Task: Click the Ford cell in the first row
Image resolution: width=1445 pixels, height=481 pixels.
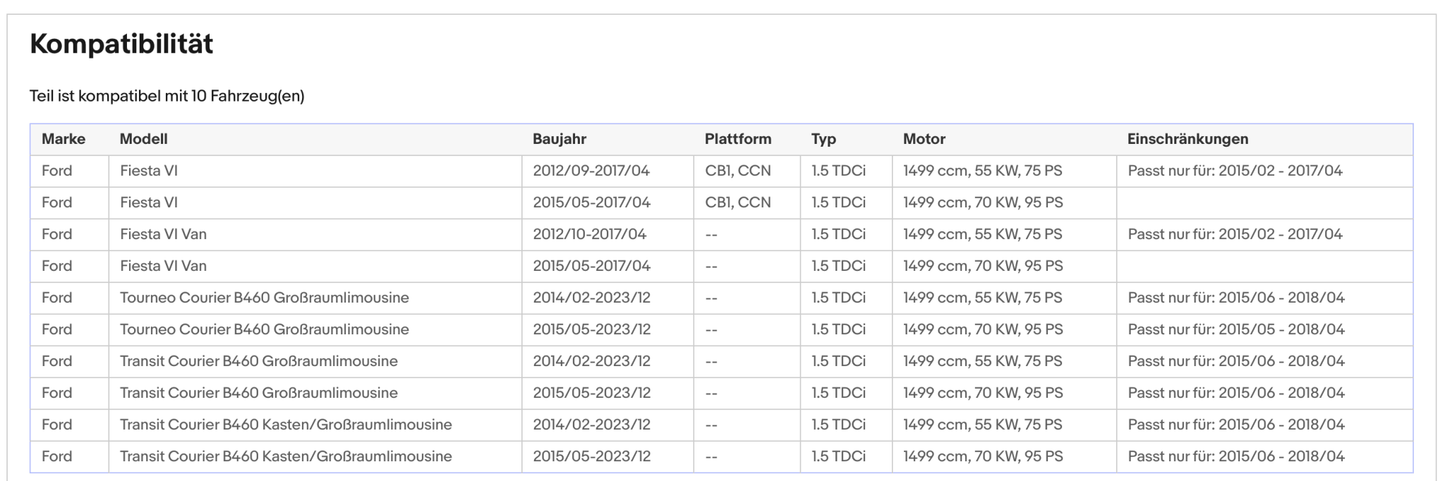Action: (x=57, y=171)
